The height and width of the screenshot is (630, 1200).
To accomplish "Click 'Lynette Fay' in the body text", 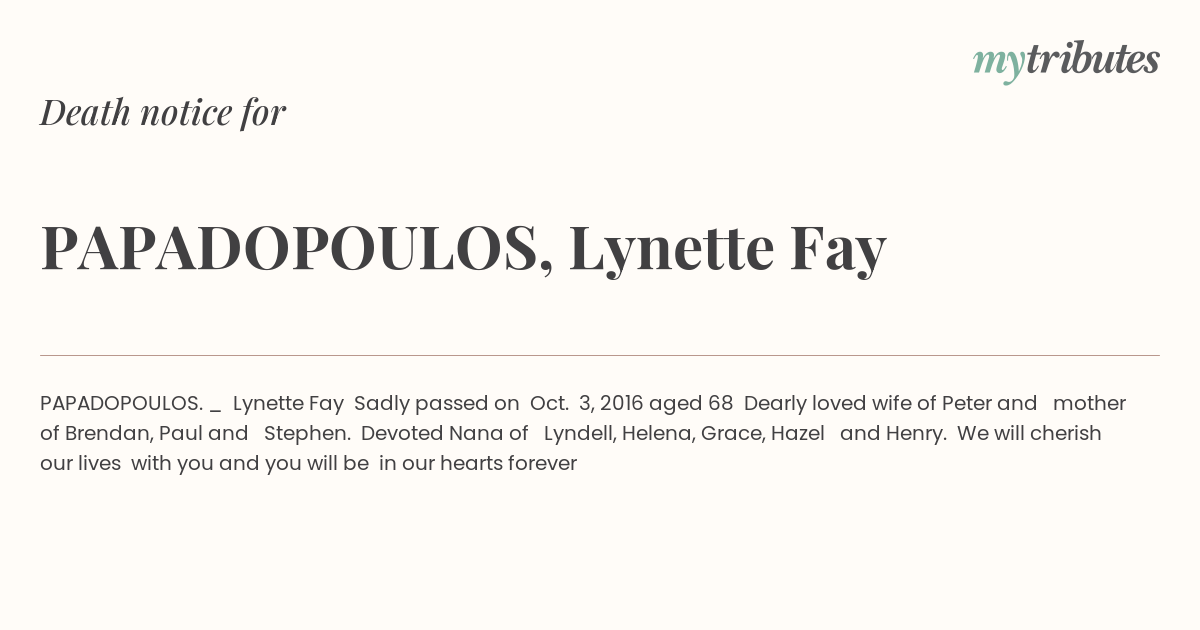I will 288,404.
